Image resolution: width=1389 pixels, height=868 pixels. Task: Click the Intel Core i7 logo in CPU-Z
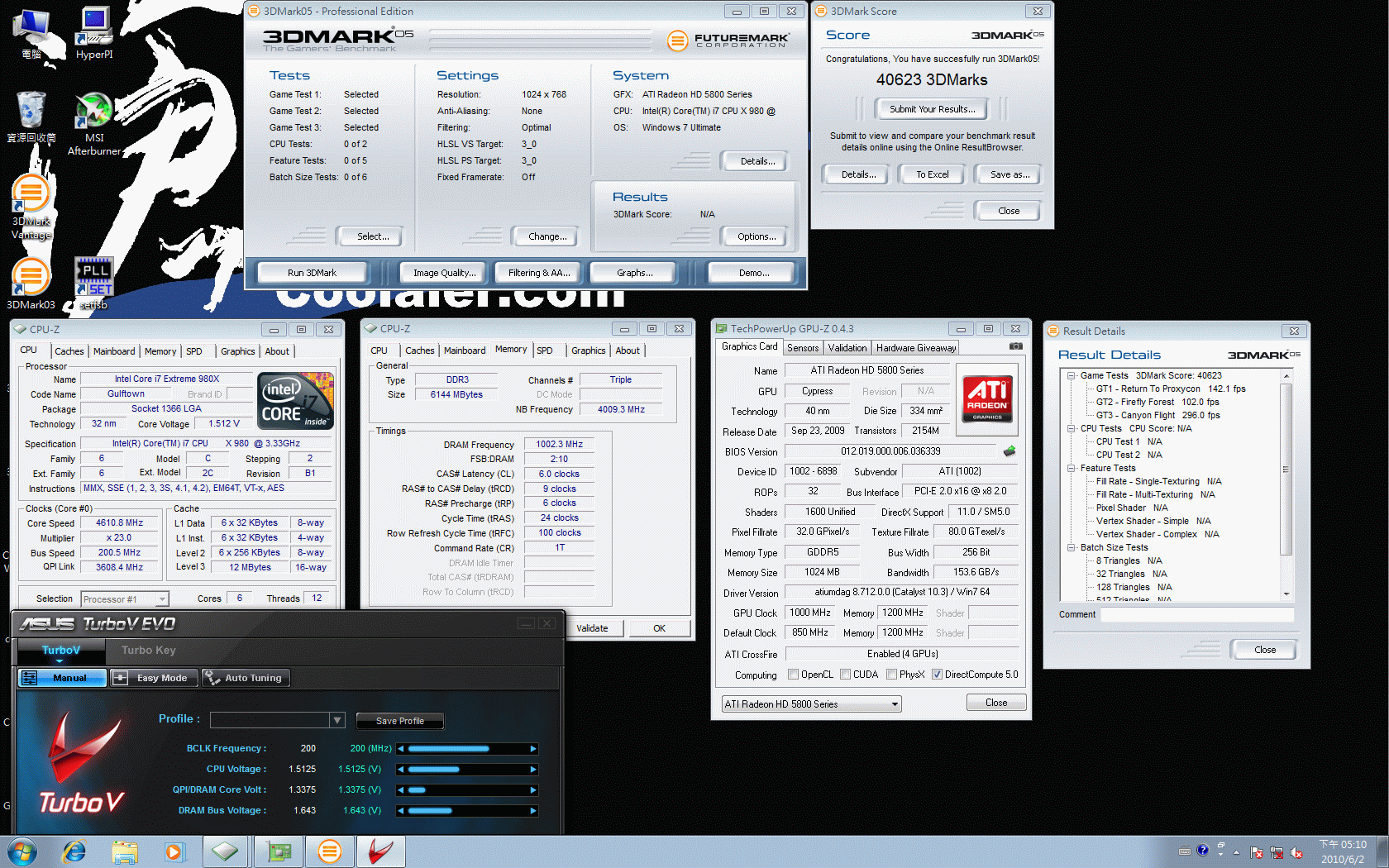[x=297, y=401]
